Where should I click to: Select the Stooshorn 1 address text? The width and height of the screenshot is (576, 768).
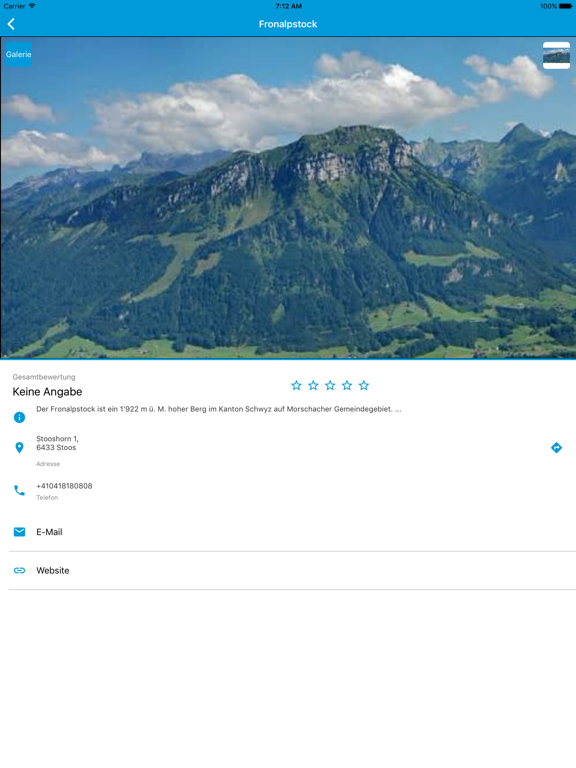[57, 443]
